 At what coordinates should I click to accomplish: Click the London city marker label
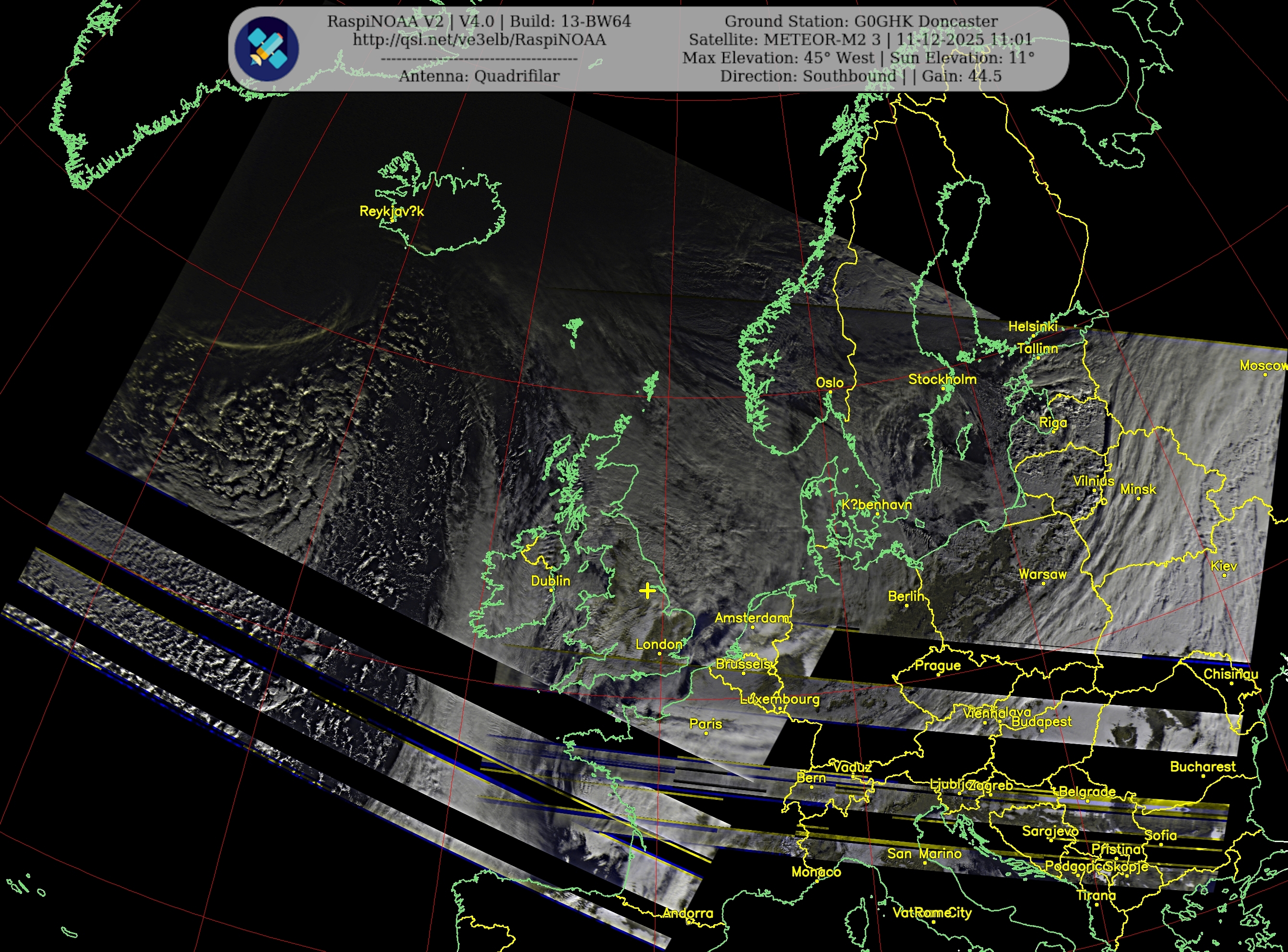pos(658,644)
